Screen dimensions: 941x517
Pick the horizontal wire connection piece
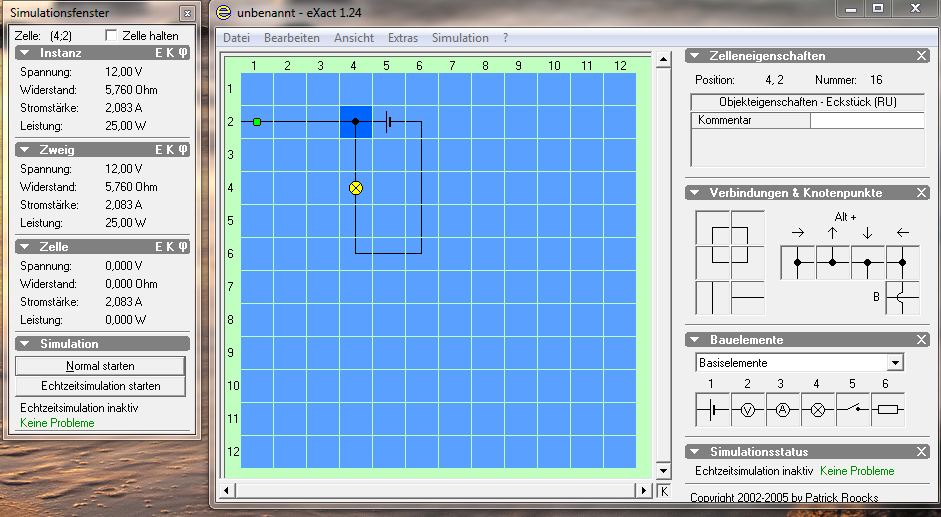[747, 298]
